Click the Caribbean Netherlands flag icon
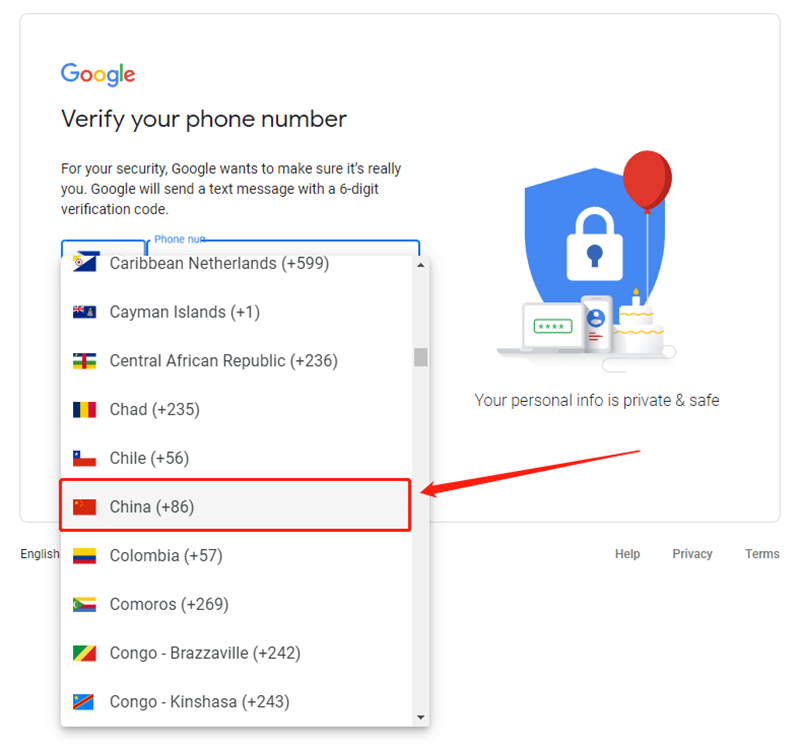The height and width of the screenshot is (751, 800). (84, 264)
